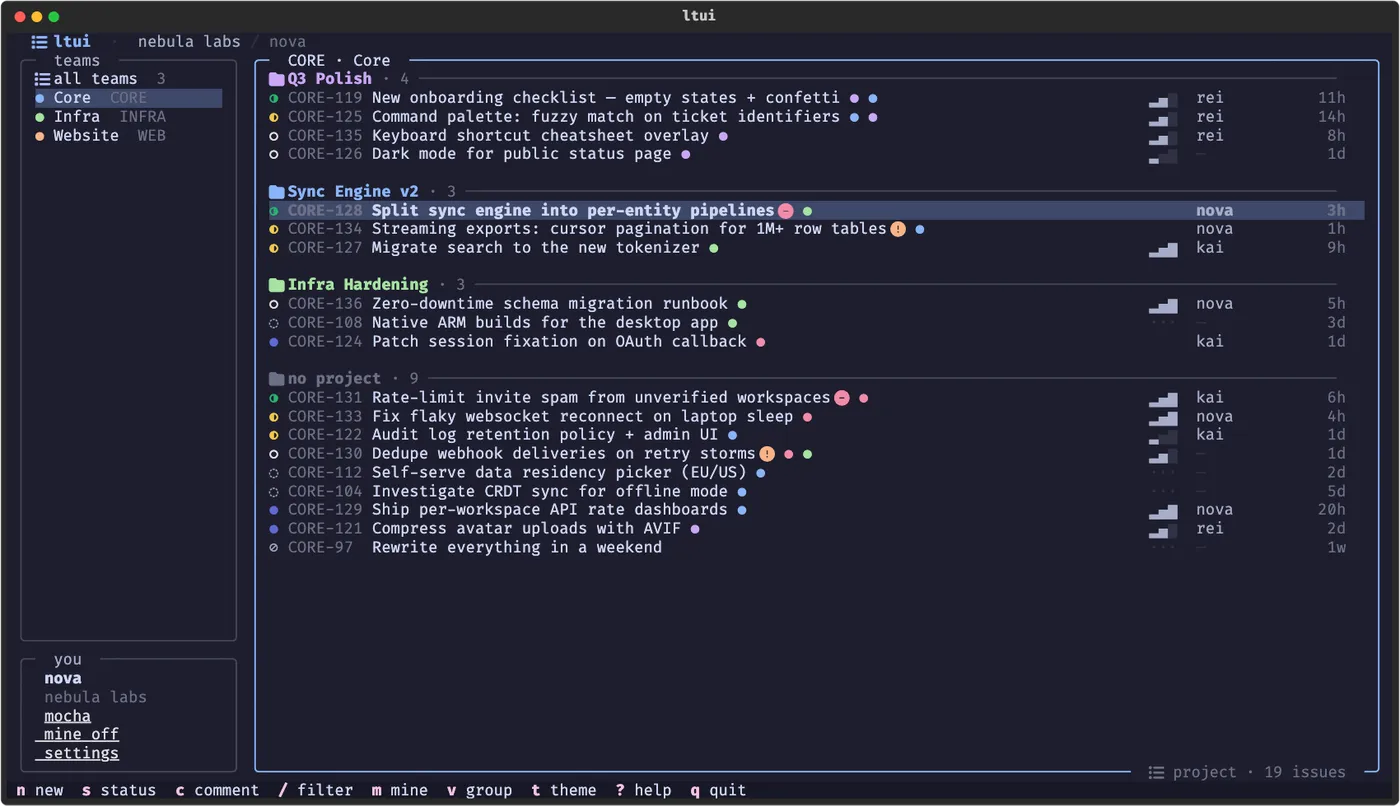Click CORE-125 status circle icon
This screenshot has width=1400, height=806.
tap(274, 117)
